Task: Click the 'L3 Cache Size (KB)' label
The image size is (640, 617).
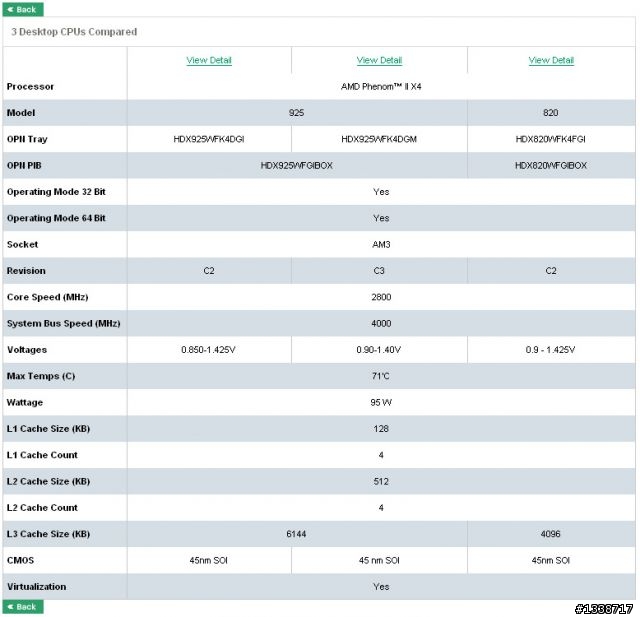Action: click(48, 534)
